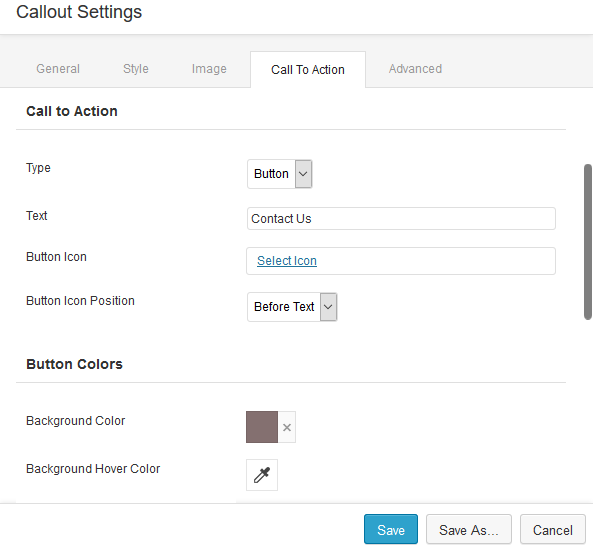Open the Type dropdown set to Button

tap(279, 174)
